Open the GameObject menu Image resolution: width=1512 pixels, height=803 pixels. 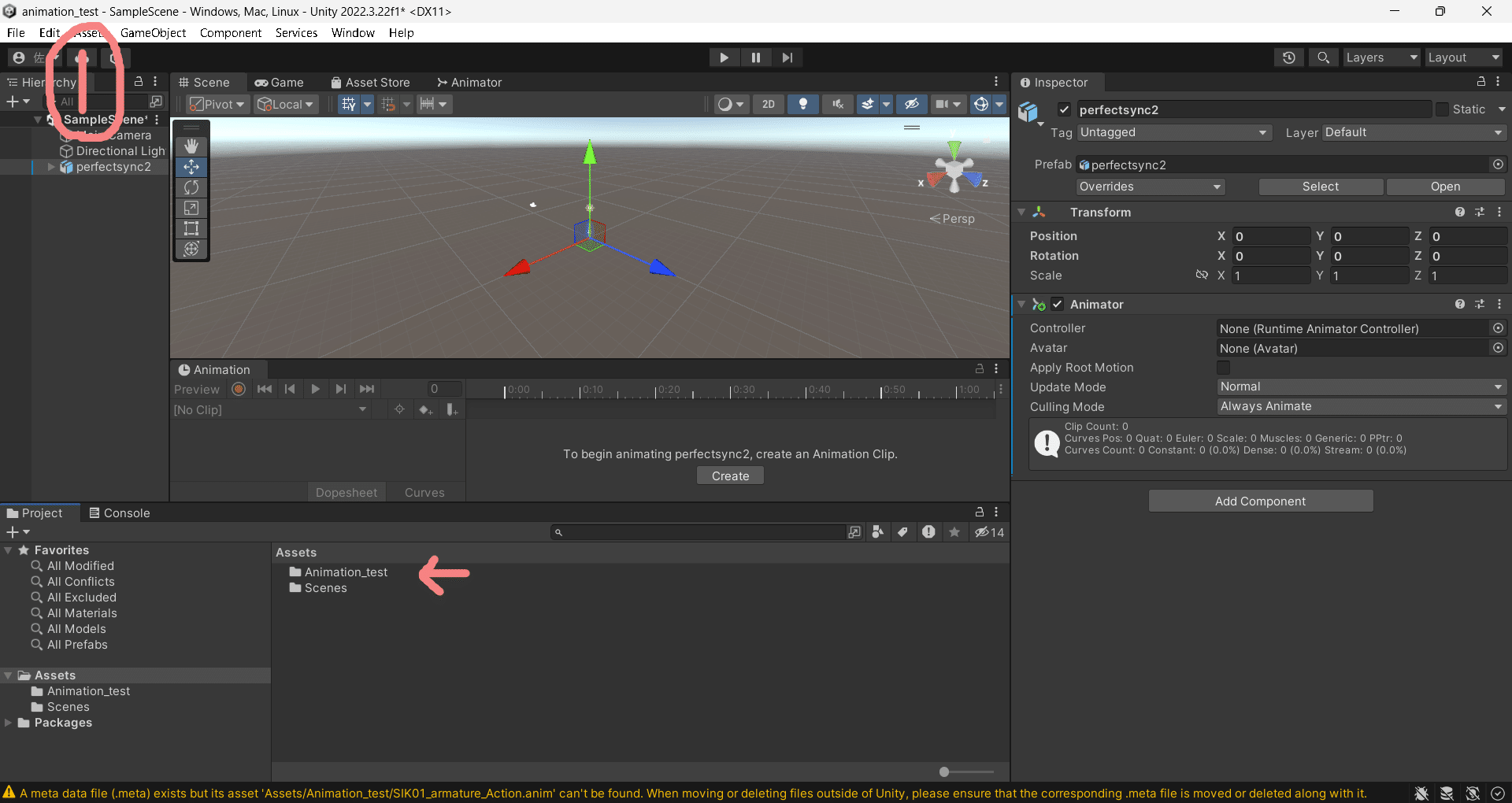(154, 33)
